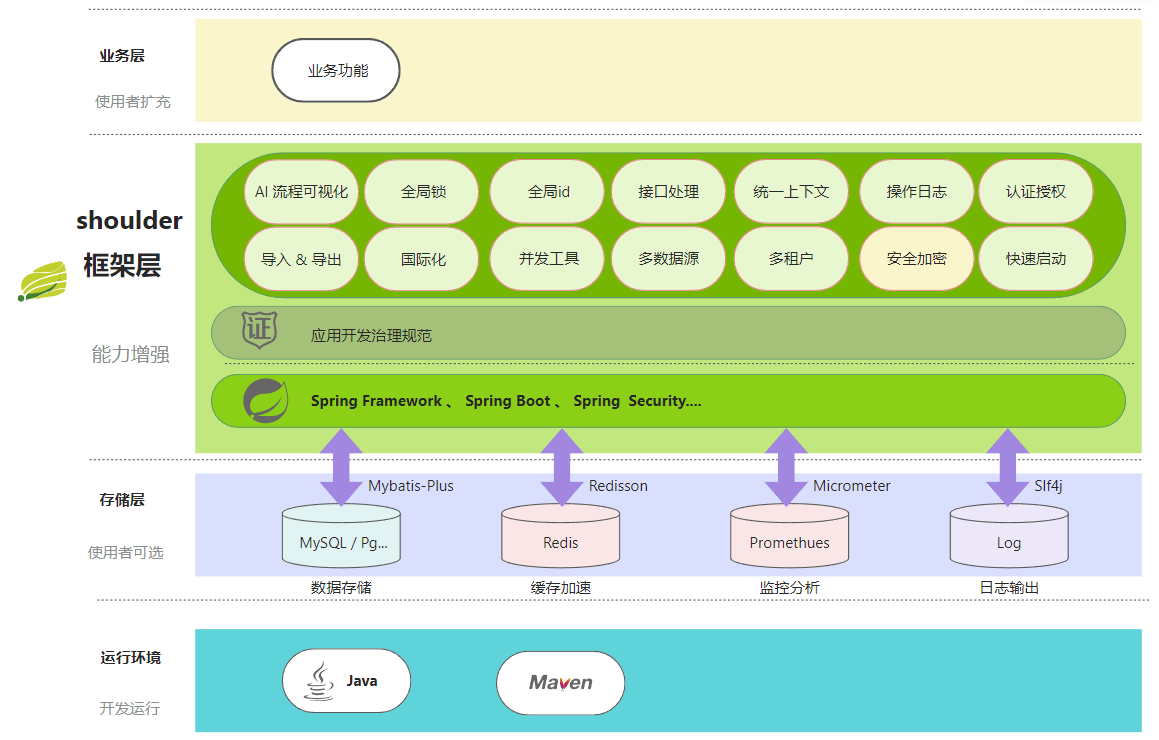Select the 导入 & 导出 module
The height and width of the screenshot is (740, 1159).
point(302,259)
